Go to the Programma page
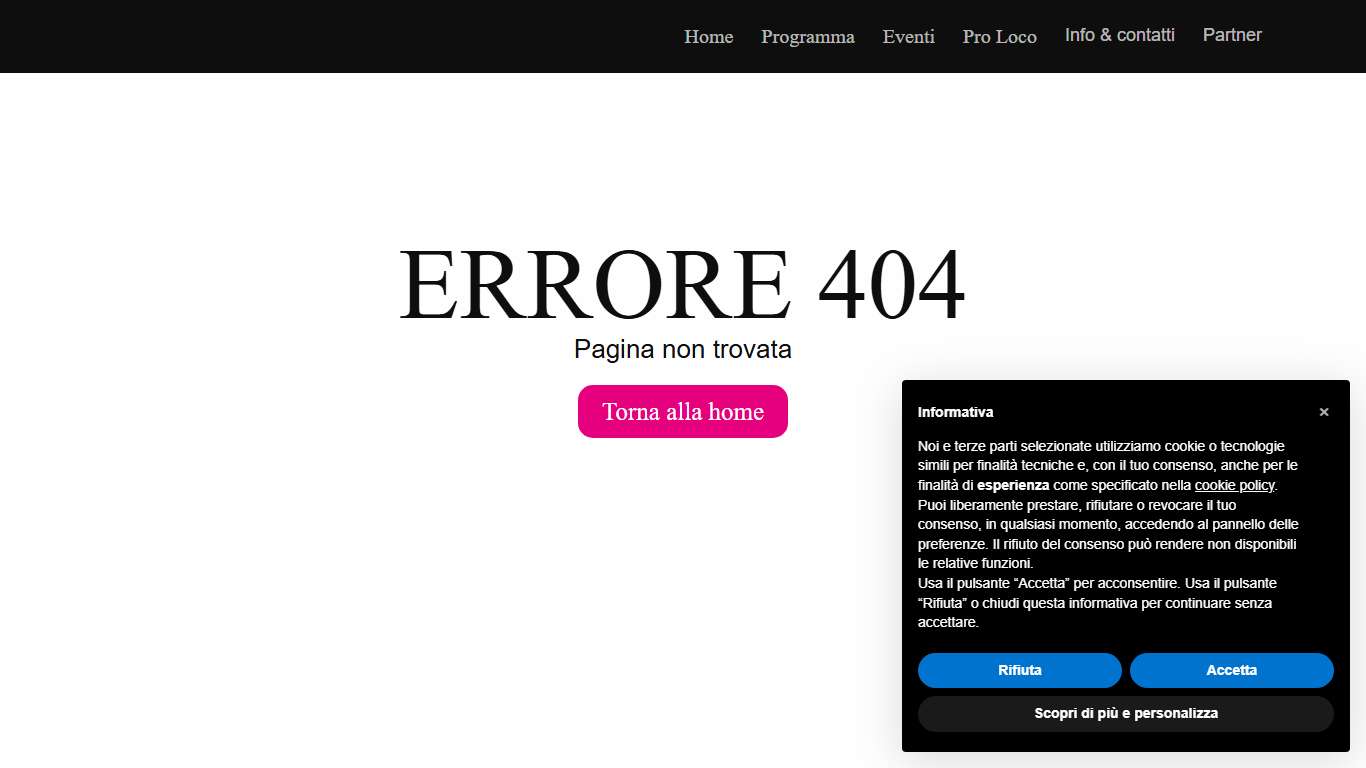Image resolution: width=1366 pixels, height=768 pixels. click(x=807, y=37)
